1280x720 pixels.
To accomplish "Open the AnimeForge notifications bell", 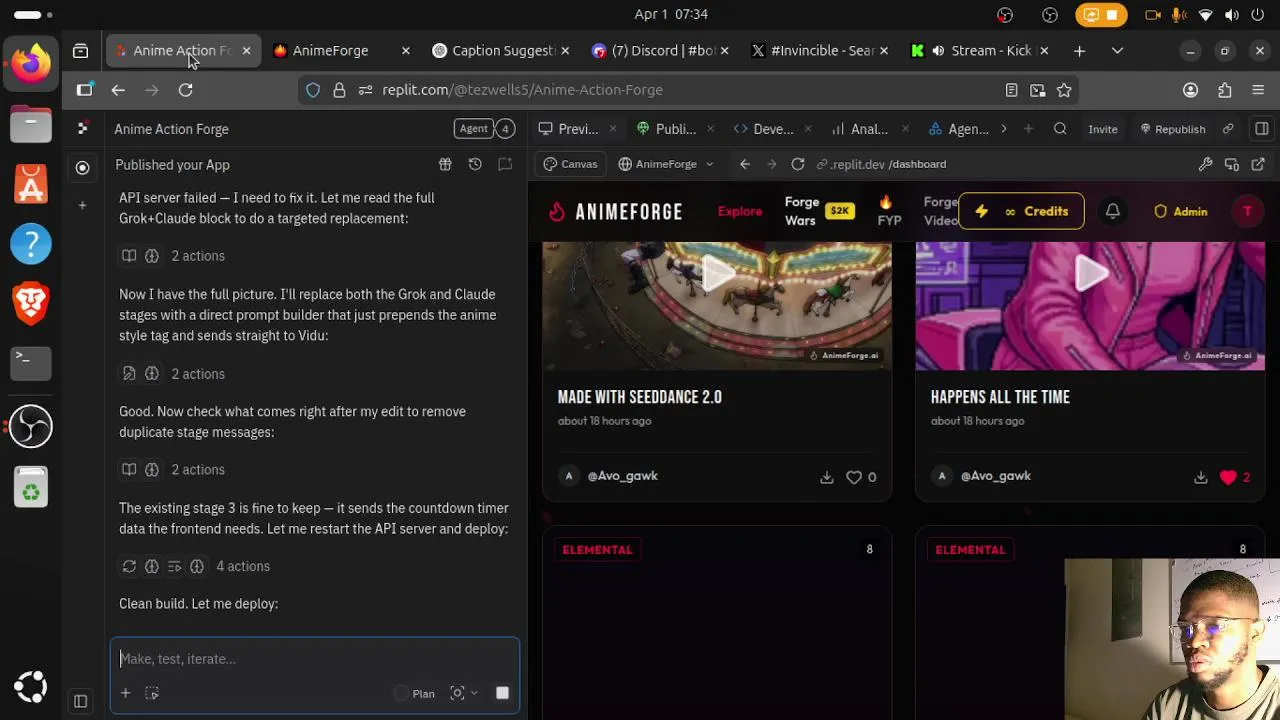I will [1112, 211].
